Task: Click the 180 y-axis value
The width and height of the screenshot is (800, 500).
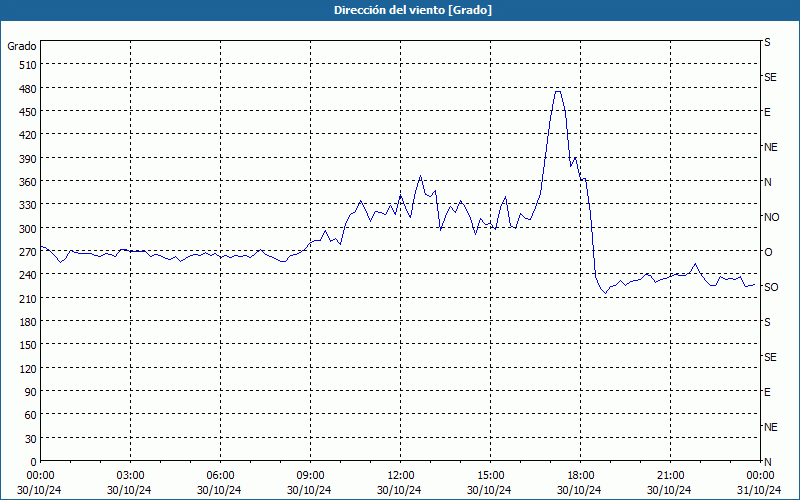Action: [x=28, y=321]
